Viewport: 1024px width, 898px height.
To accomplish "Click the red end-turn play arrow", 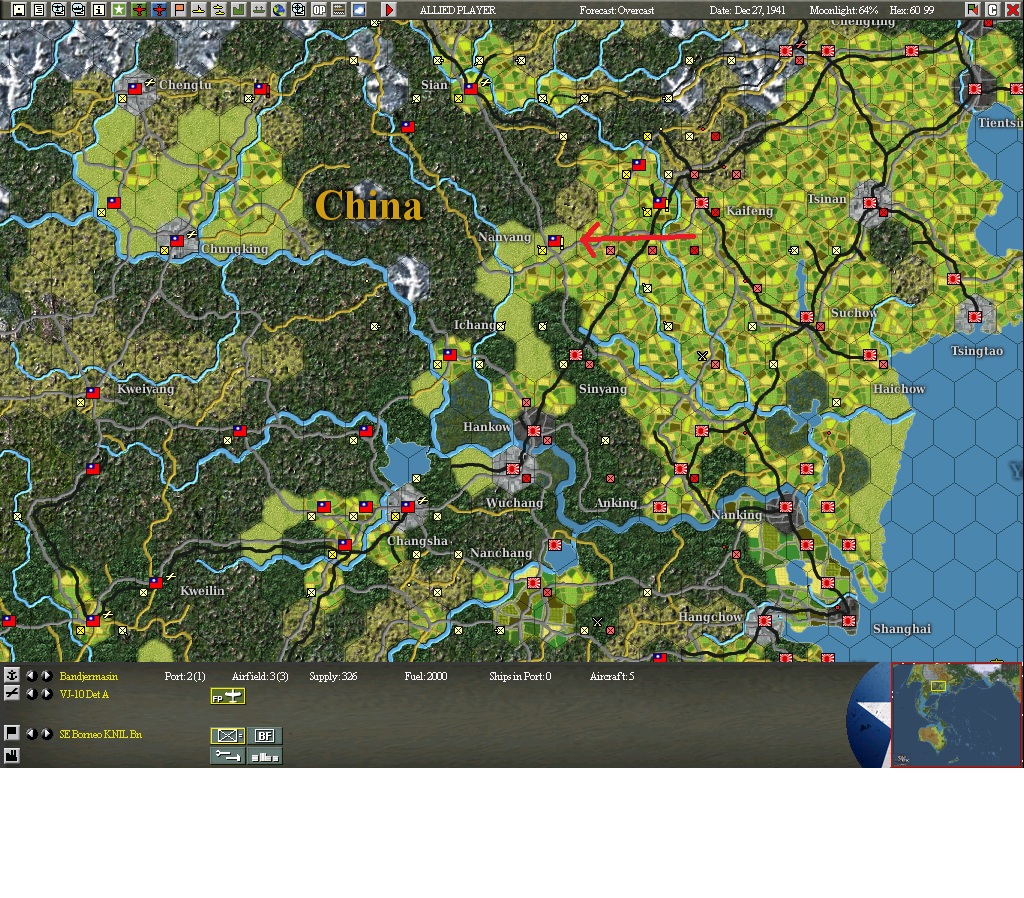I will click(389, 10).
